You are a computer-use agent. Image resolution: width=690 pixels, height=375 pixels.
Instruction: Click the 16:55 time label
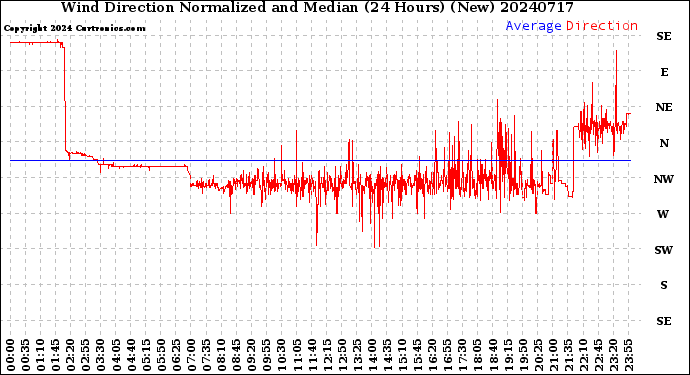(448, 356)
